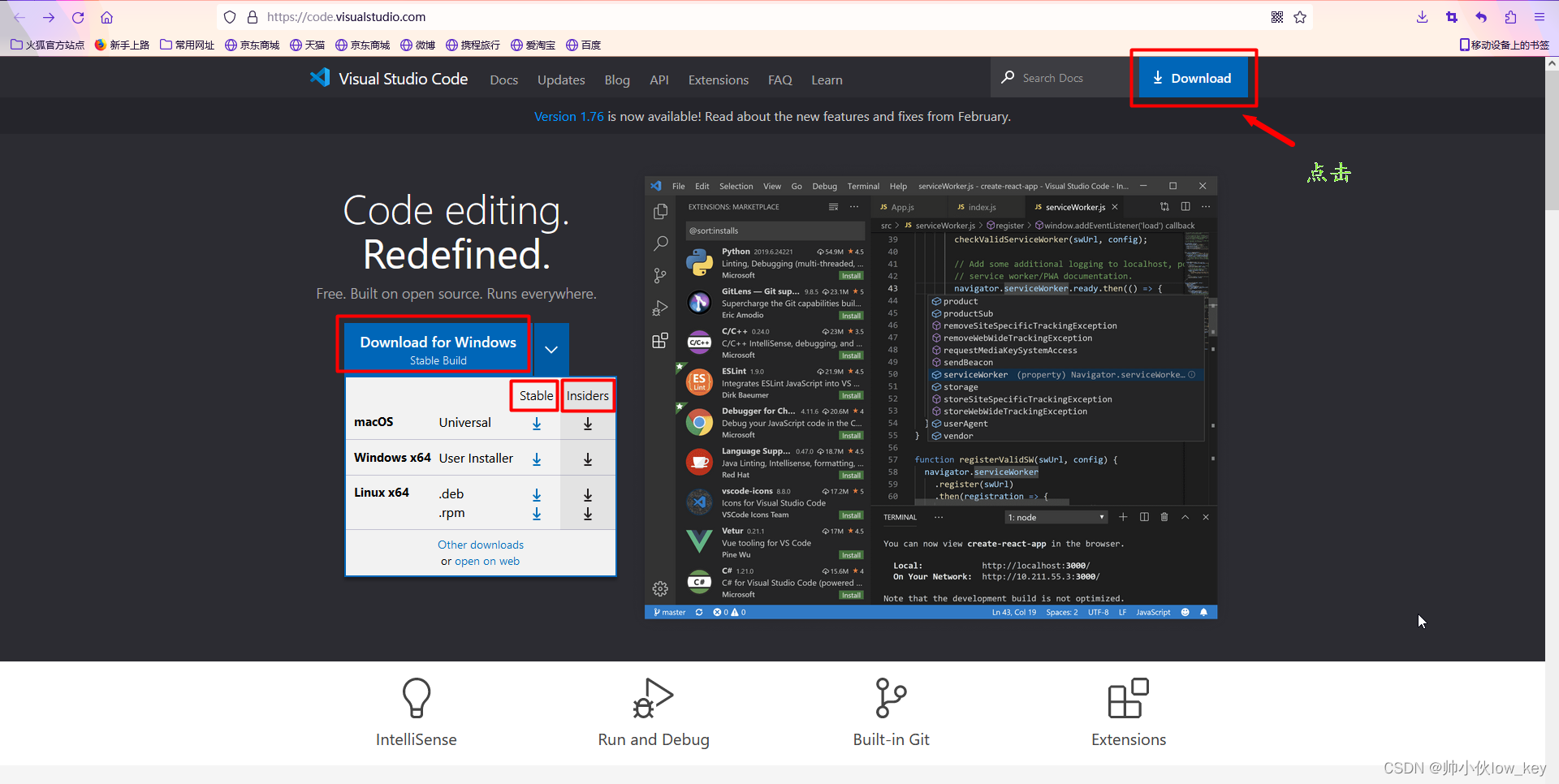Click the site lock icon in address bar
Image resolution: width=1559 pixels, height=784 pixels.
(253, 17)
